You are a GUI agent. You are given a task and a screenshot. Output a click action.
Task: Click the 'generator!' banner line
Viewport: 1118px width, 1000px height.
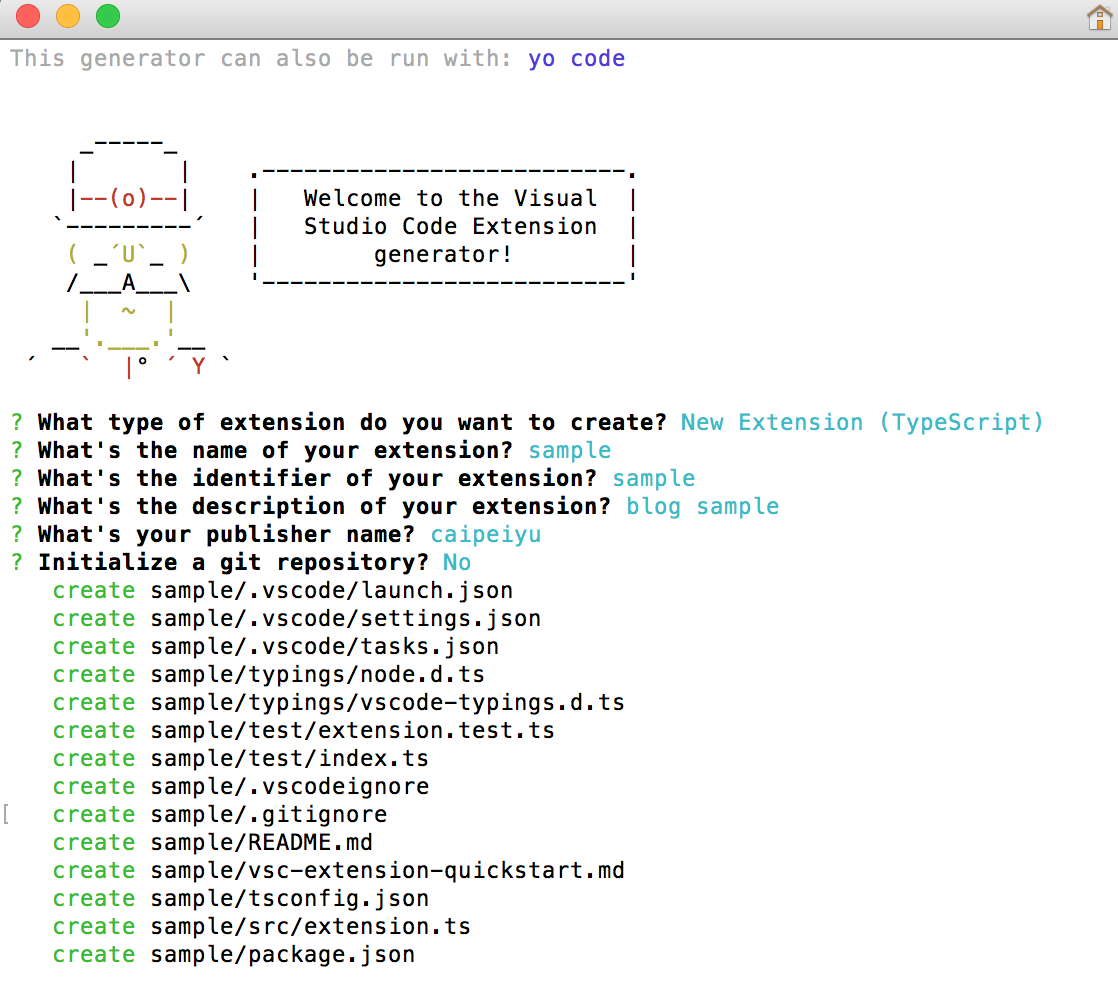443,254
